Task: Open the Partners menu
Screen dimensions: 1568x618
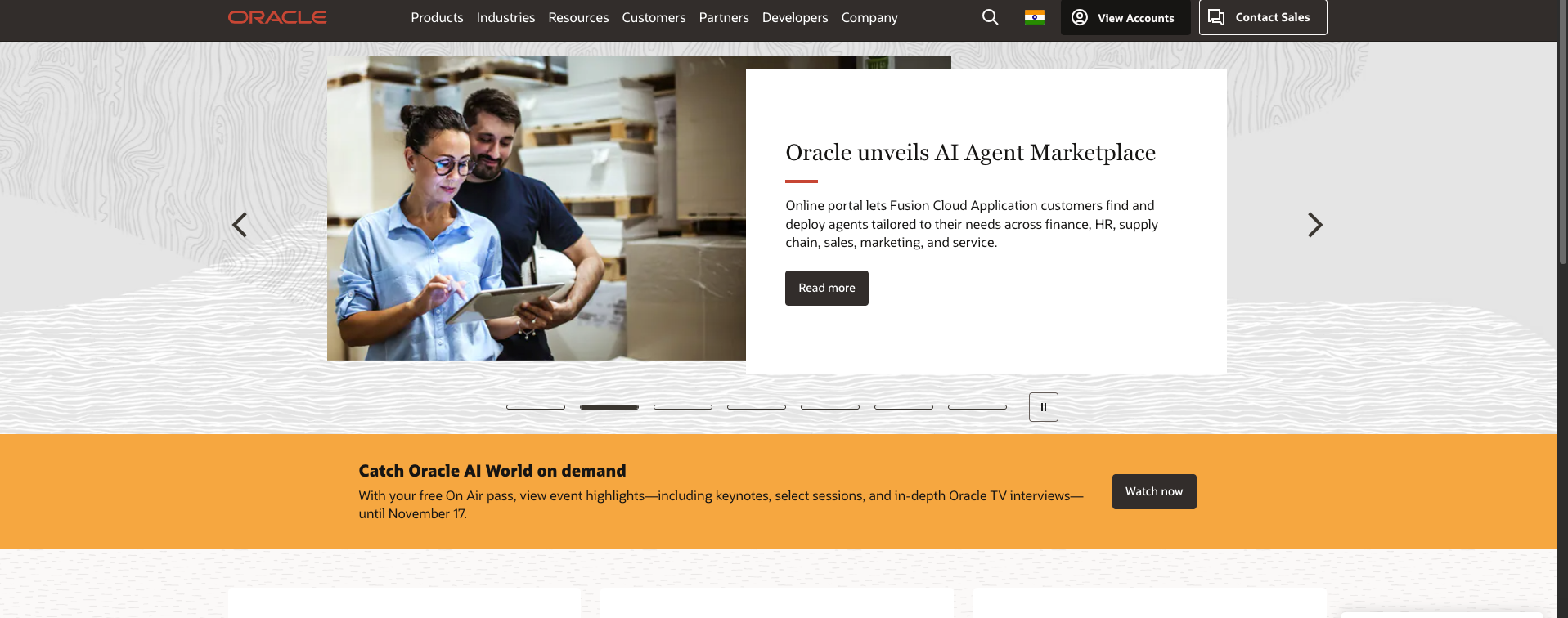Action: [x=724, y=17]
